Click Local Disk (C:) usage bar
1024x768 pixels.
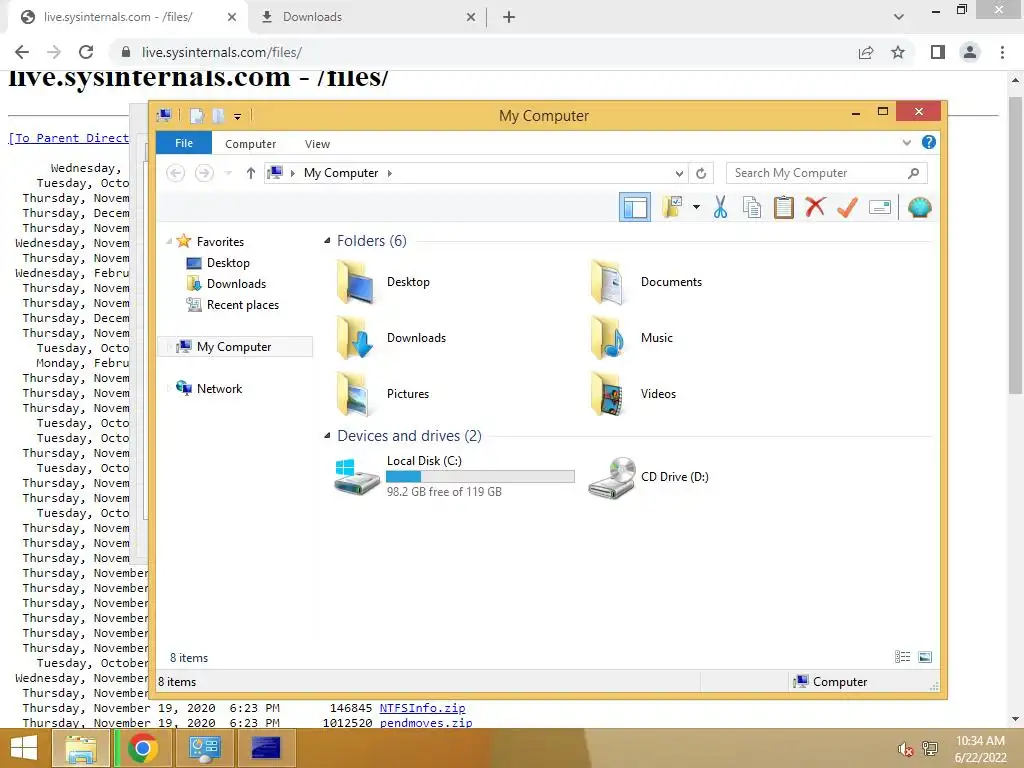point(481,477)
